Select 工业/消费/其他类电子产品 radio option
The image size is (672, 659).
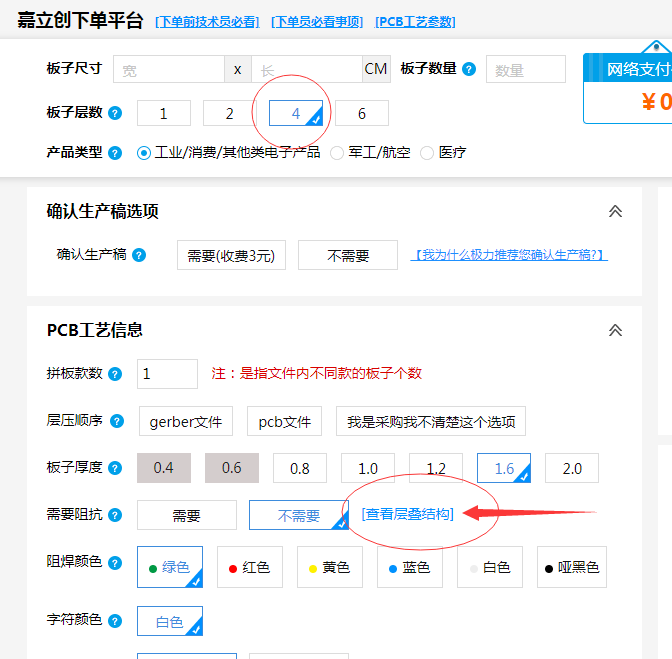coord(144,153)
